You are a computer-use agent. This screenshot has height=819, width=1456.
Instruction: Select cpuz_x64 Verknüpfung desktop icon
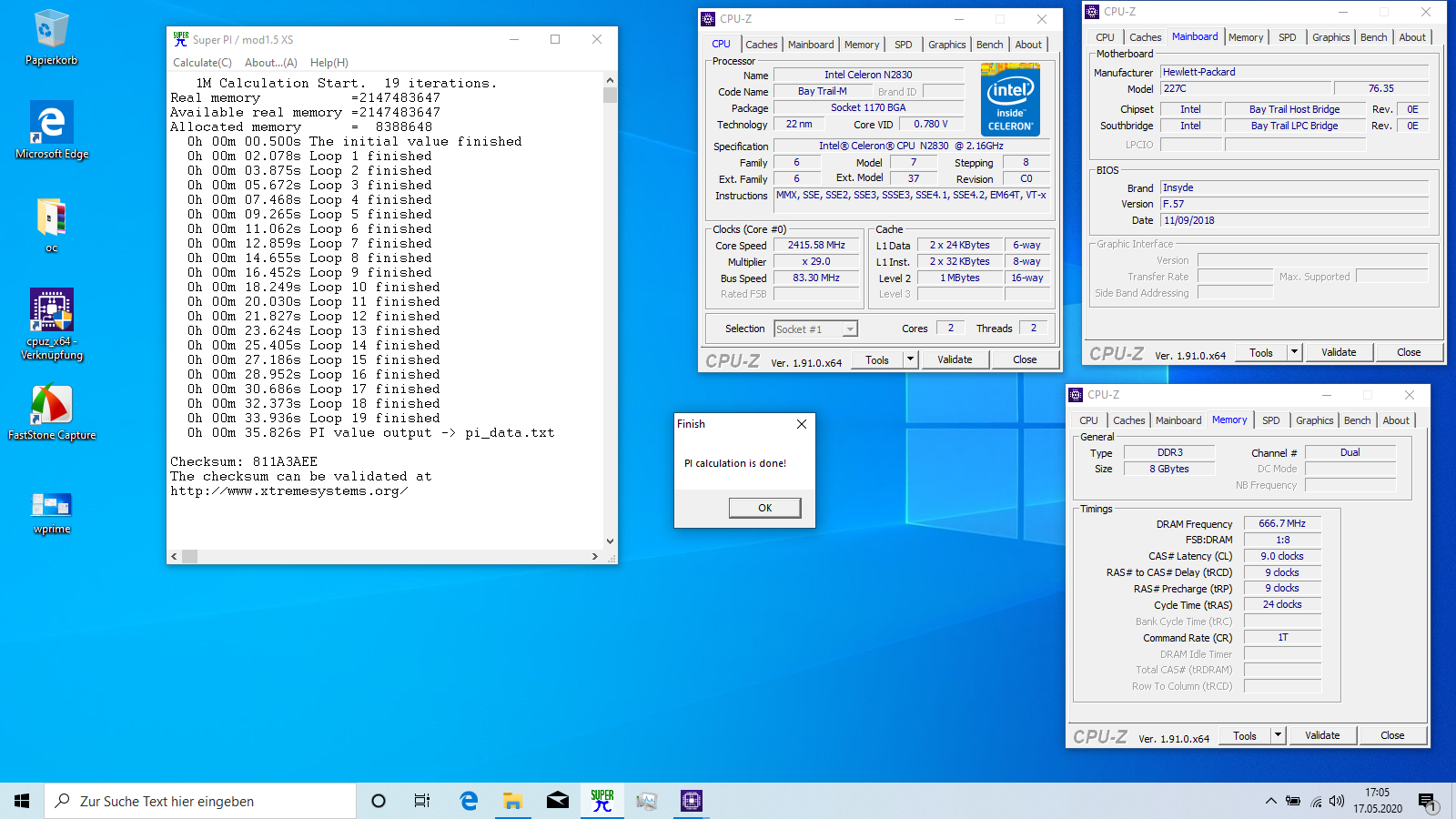(51, 324)
